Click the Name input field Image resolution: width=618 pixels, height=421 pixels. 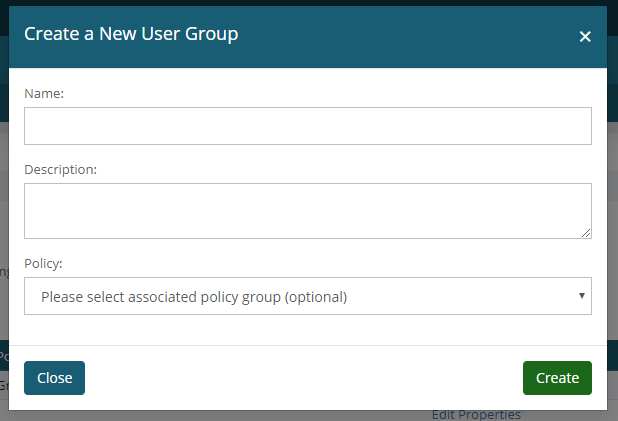pyautogui.click(x=307, y=126)
